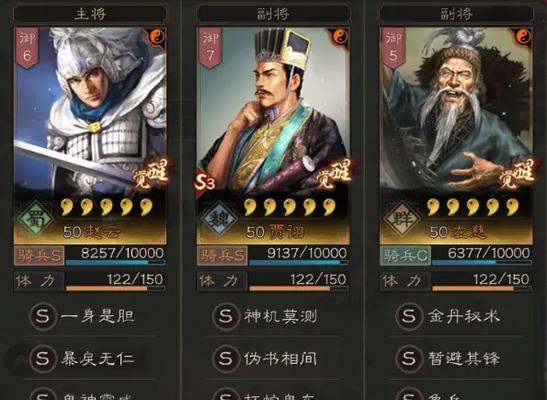Click the 群 faction badge on 左慈's card
The image size is (547, 400).
(x=402, y=219)
